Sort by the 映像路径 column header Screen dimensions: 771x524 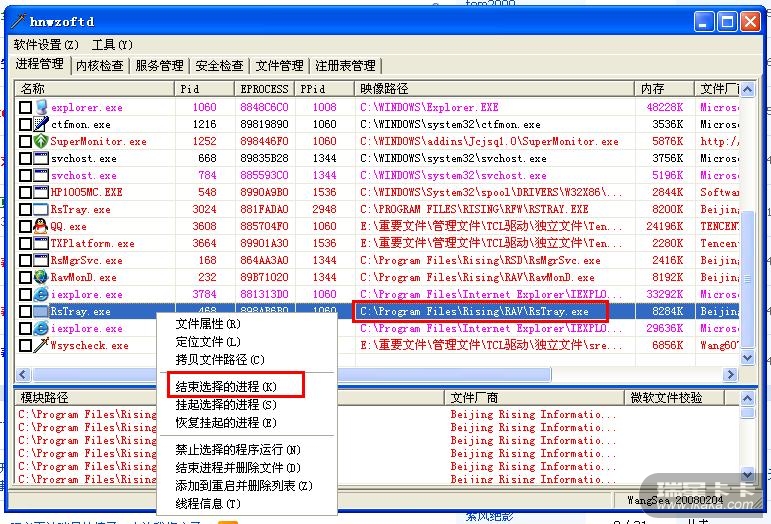[495, 88]
